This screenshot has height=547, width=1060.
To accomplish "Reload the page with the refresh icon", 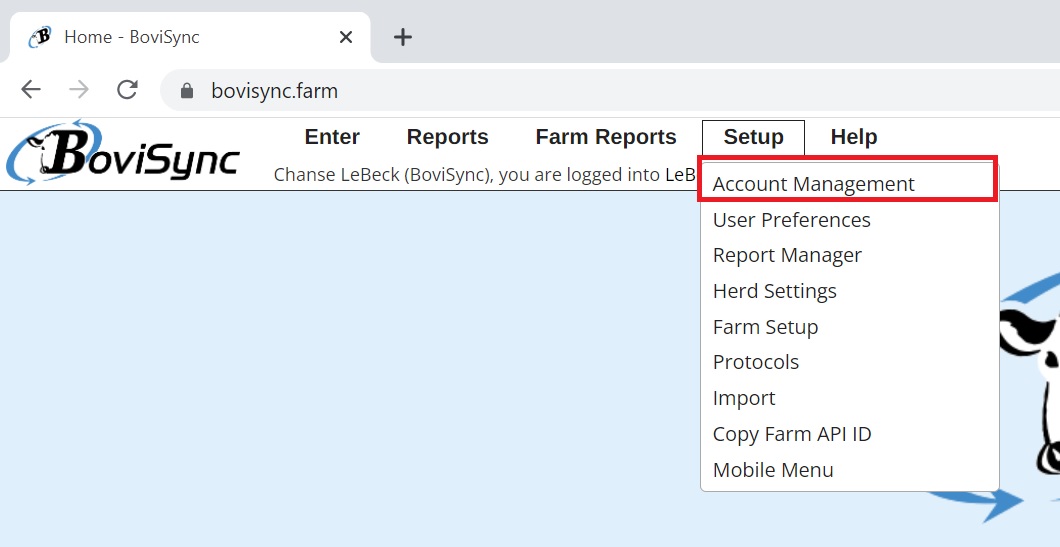I will pos(127,89).
